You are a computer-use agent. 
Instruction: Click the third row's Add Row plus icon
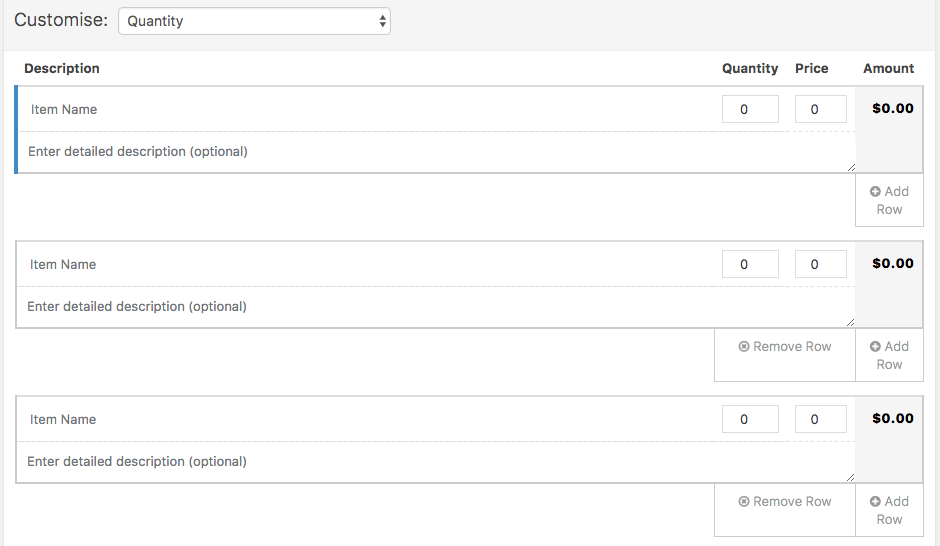[x=875, y=502]
